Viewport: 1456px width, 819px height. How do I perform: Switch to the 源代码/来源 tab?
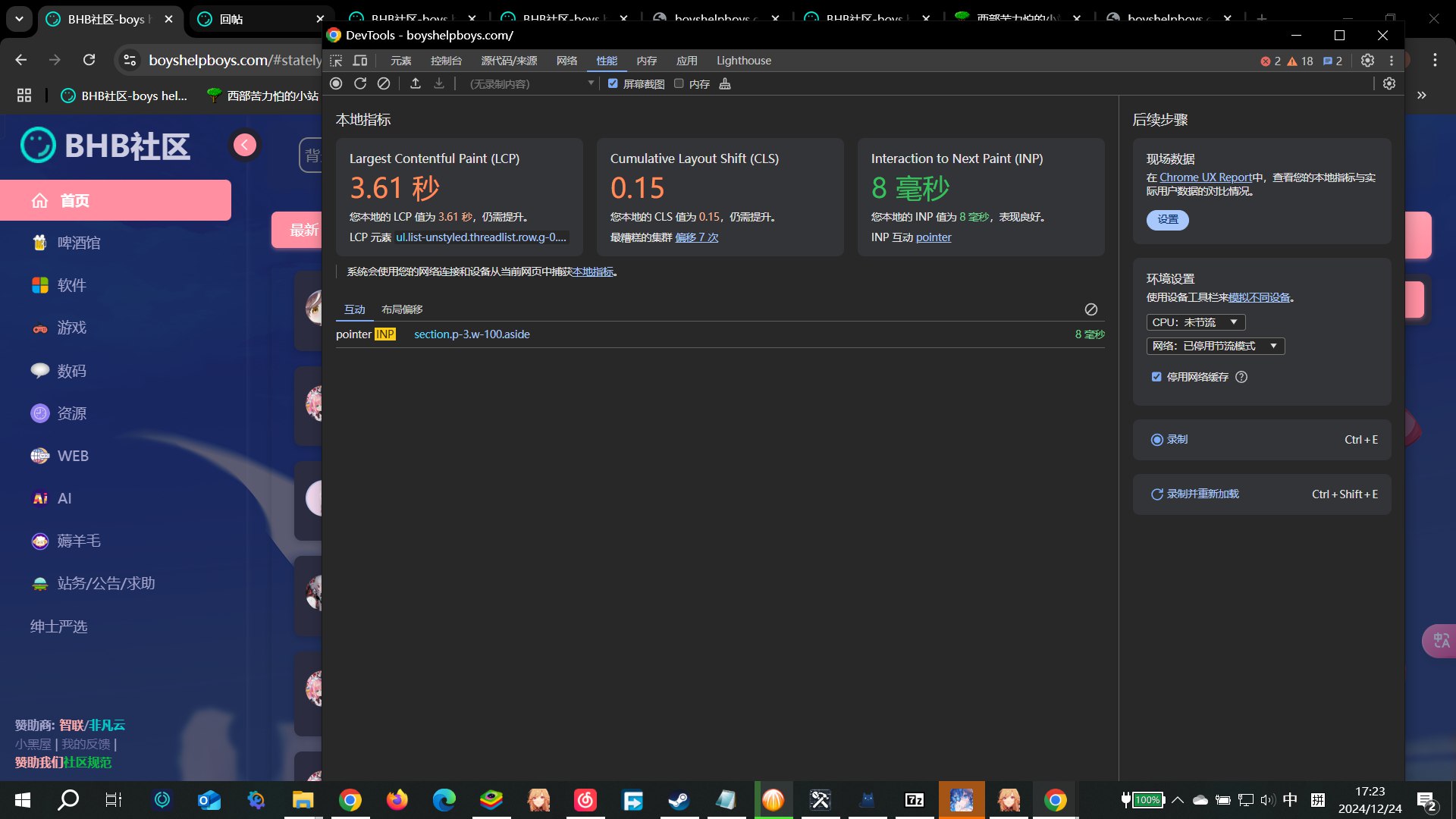(509, 61)
